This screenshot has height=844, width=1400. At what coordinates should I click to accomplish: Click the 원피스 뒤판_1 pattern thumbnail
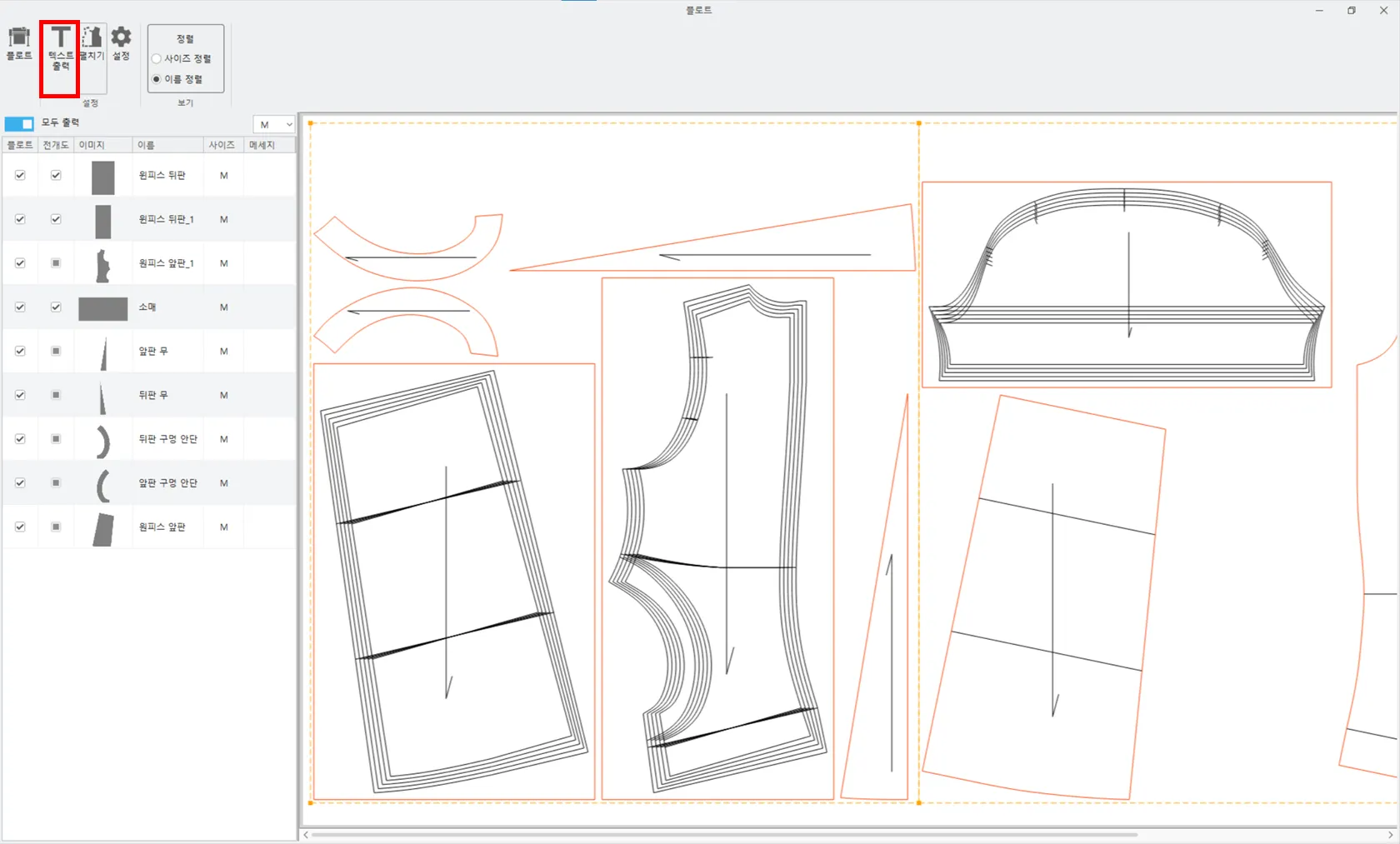tap(103, 222)
